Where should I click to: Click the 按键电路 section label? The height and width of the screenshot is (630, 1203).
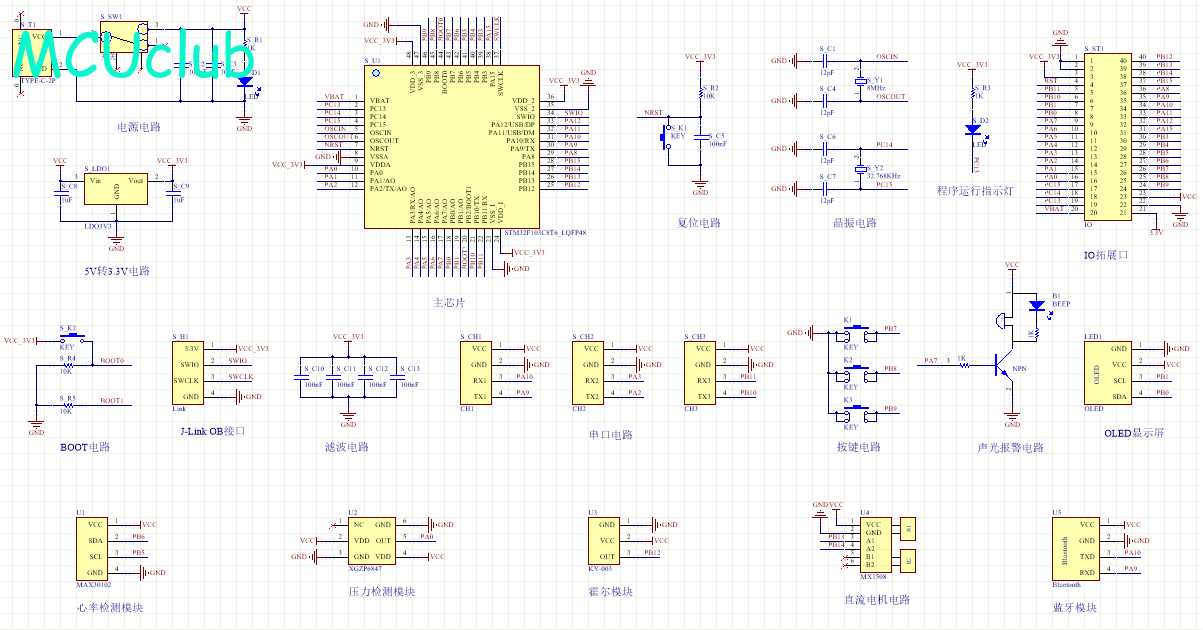(x=859, y=447)
